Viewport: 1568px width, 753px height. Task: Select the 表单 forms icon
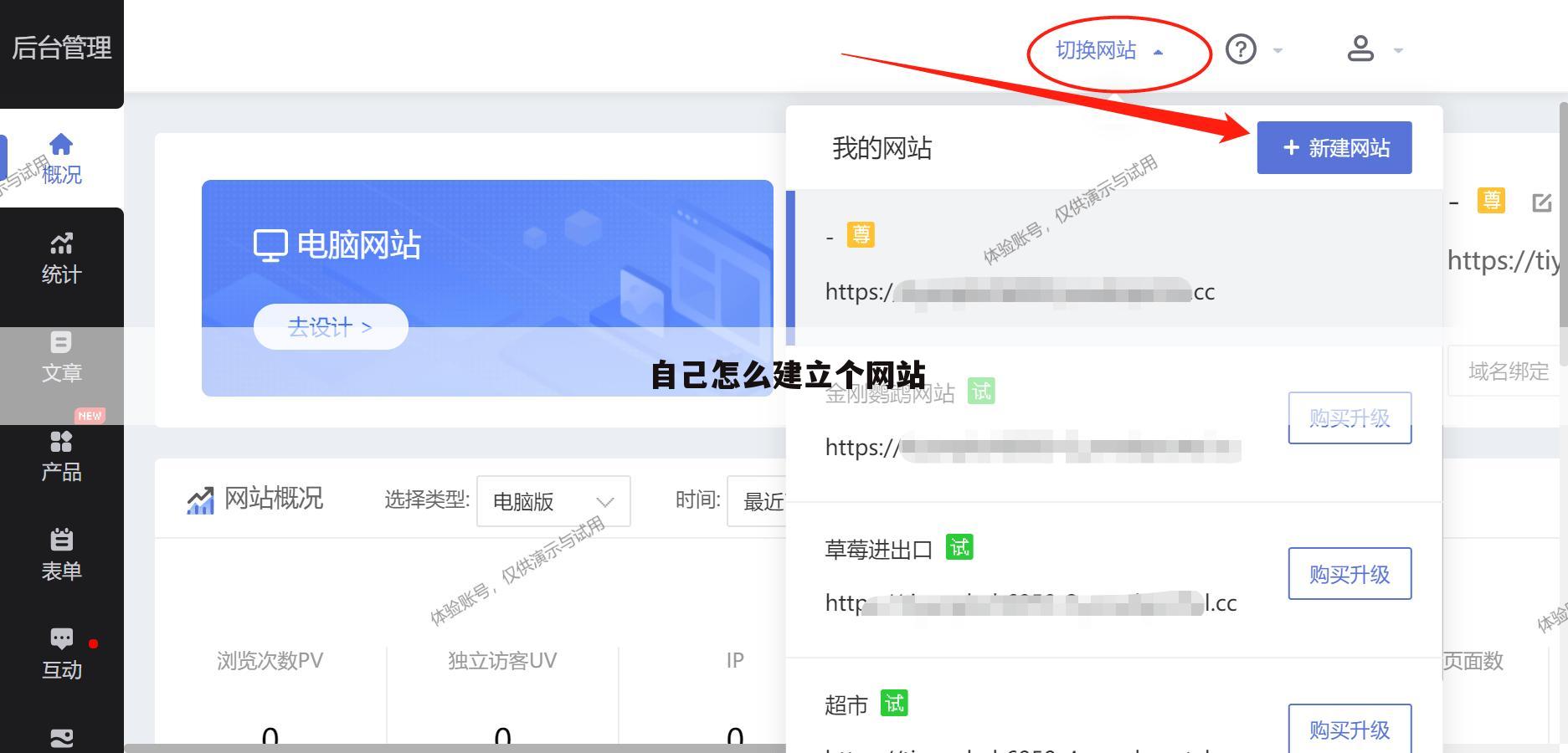coord(61,552)
